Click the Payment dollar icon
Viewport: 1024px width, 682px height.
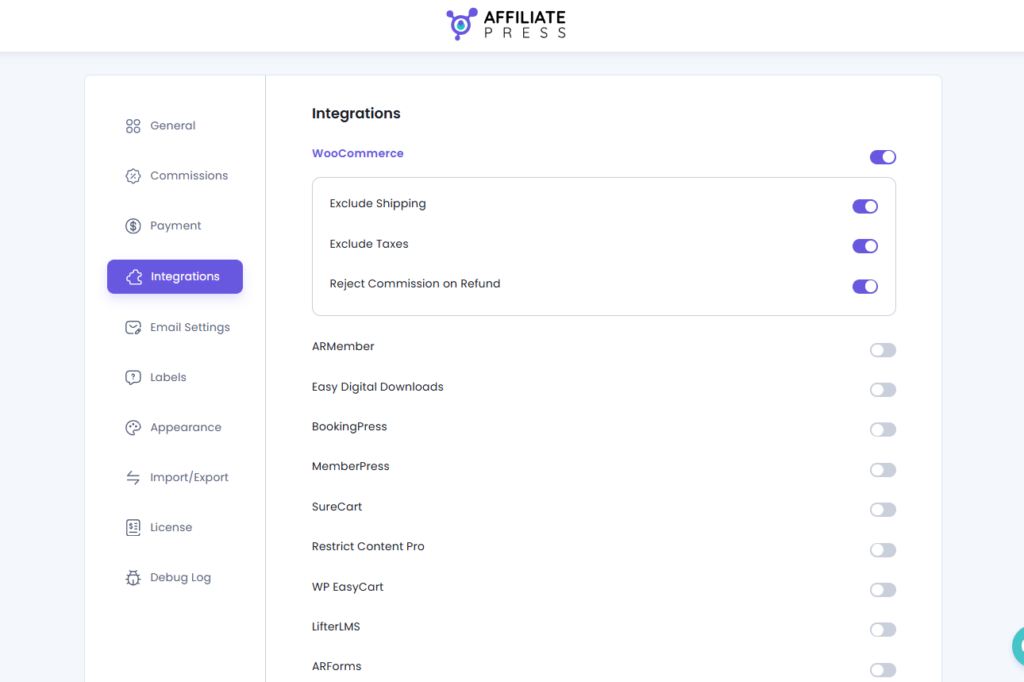pos(133,226)
